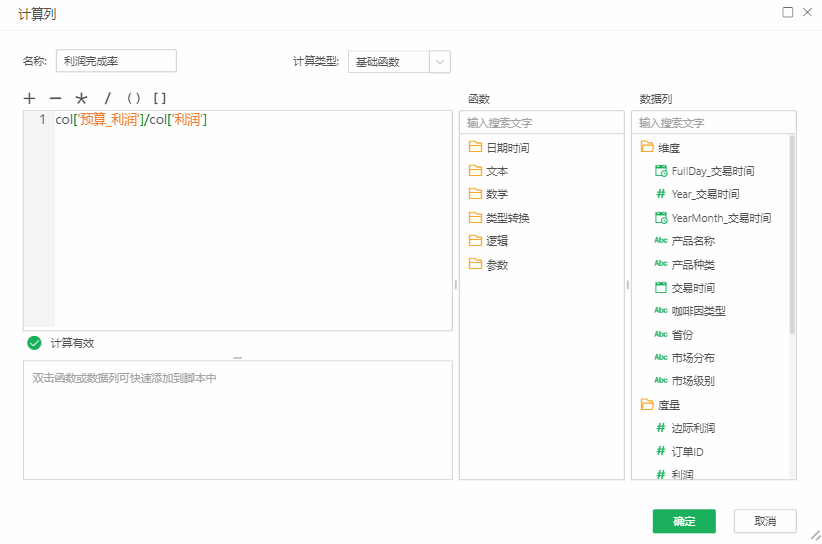
Task: Select the Year_交易时间 numeric column
Action: tap(705, 194)
